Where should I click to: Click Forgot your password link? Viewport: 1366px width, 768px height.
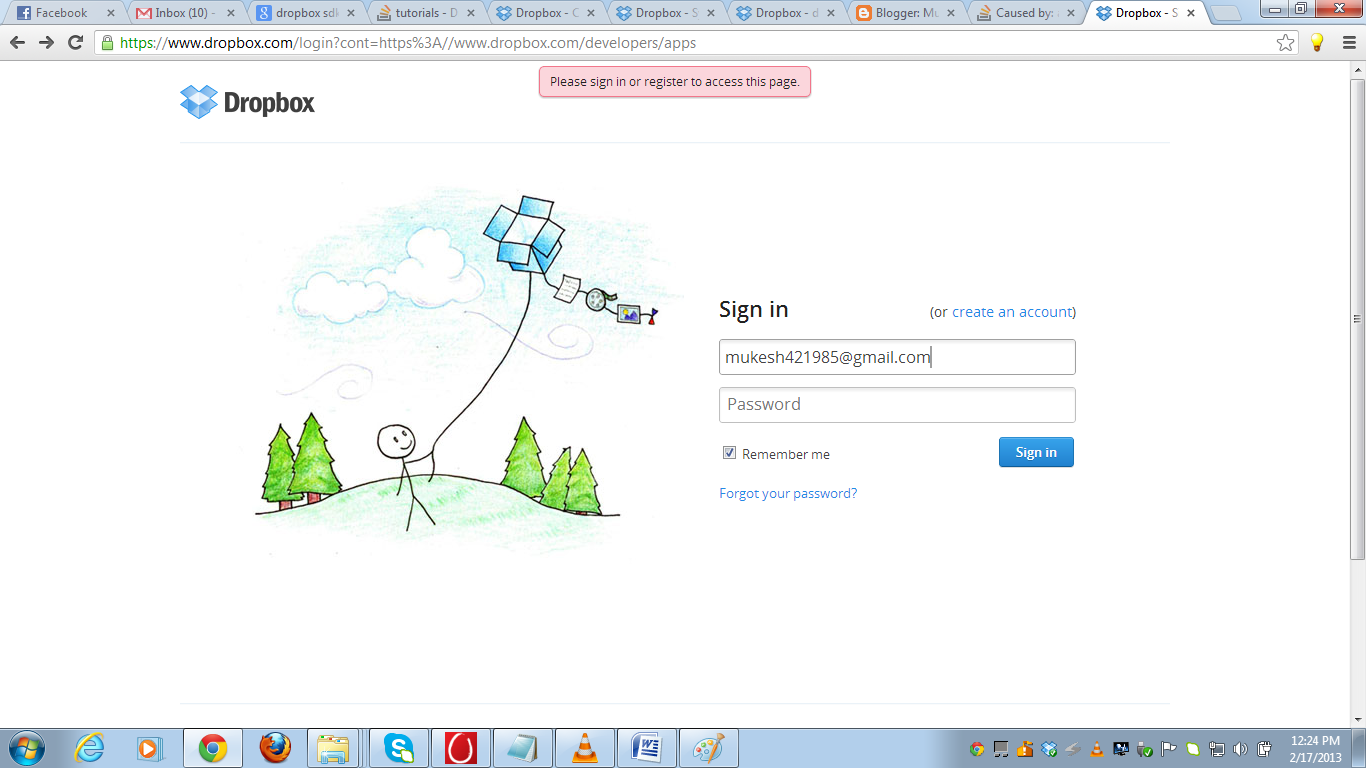(x=788, y=493)
